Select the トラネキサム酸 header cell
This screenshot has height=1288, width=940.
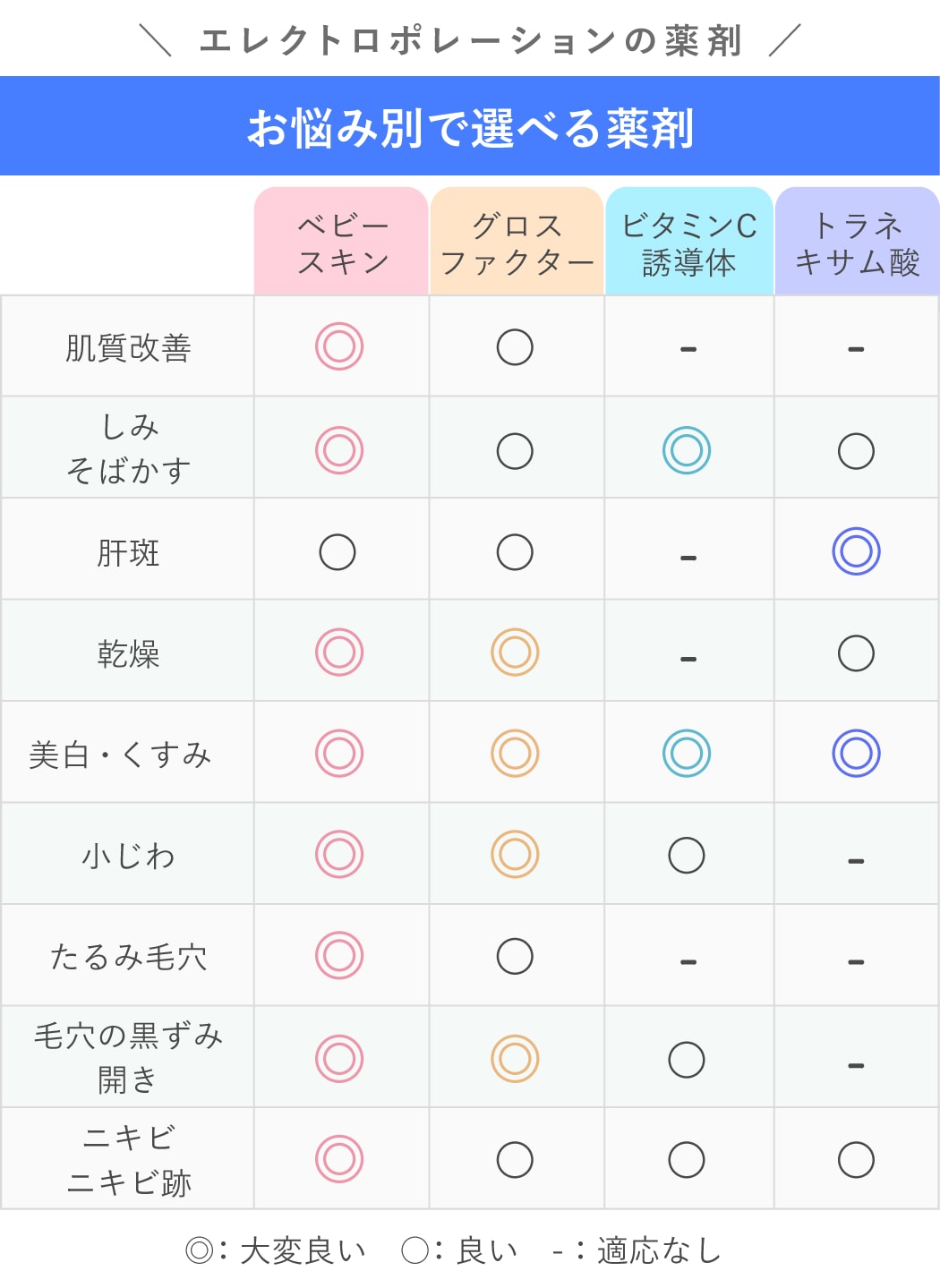coord(857,243)
